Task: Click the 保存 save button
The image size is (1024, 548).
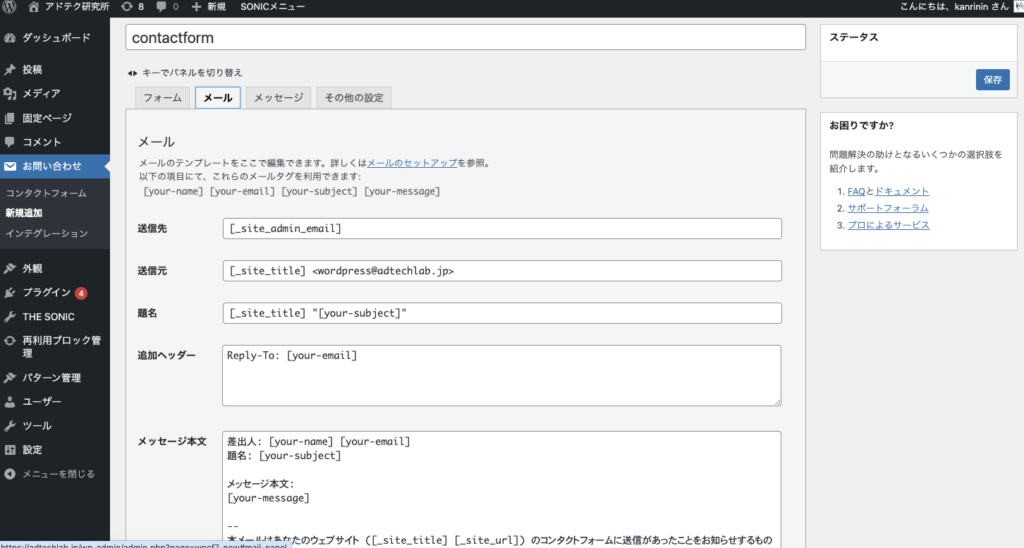Action: tap(992, 80)
